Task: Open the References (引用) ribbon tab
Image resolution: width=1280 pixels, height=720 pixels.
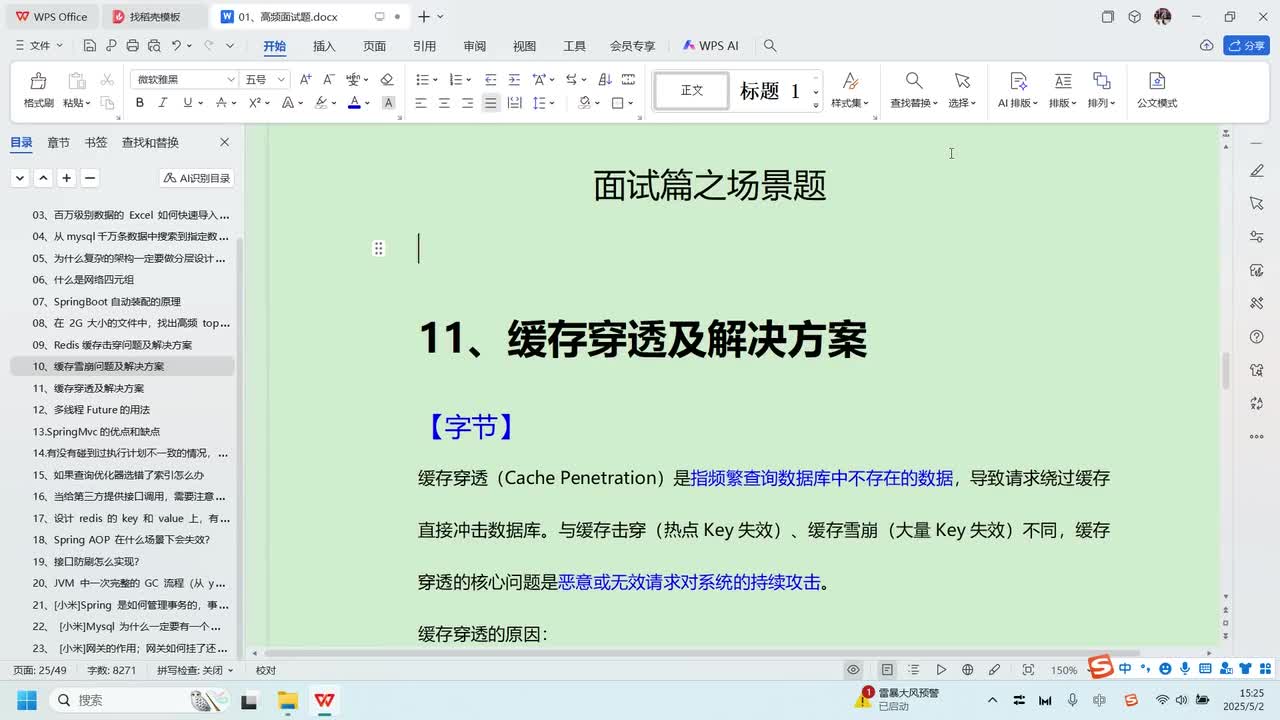Action: tap(424, 46)
